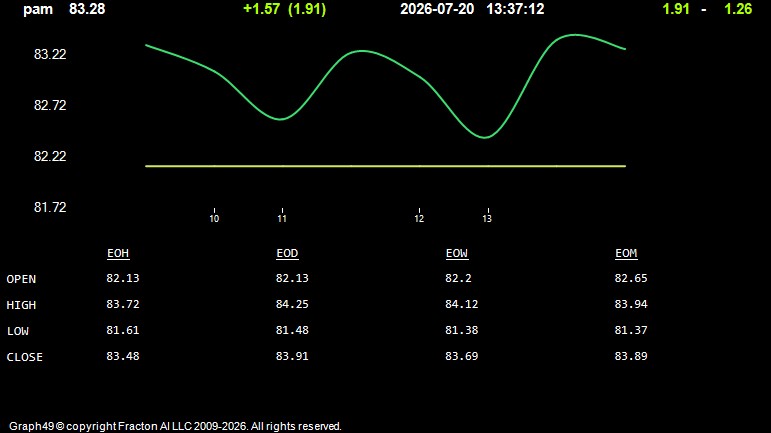Click the 1.91 - 1.26 range readout
The width and height of the screenshot is (771, 433).
(707, 9)
